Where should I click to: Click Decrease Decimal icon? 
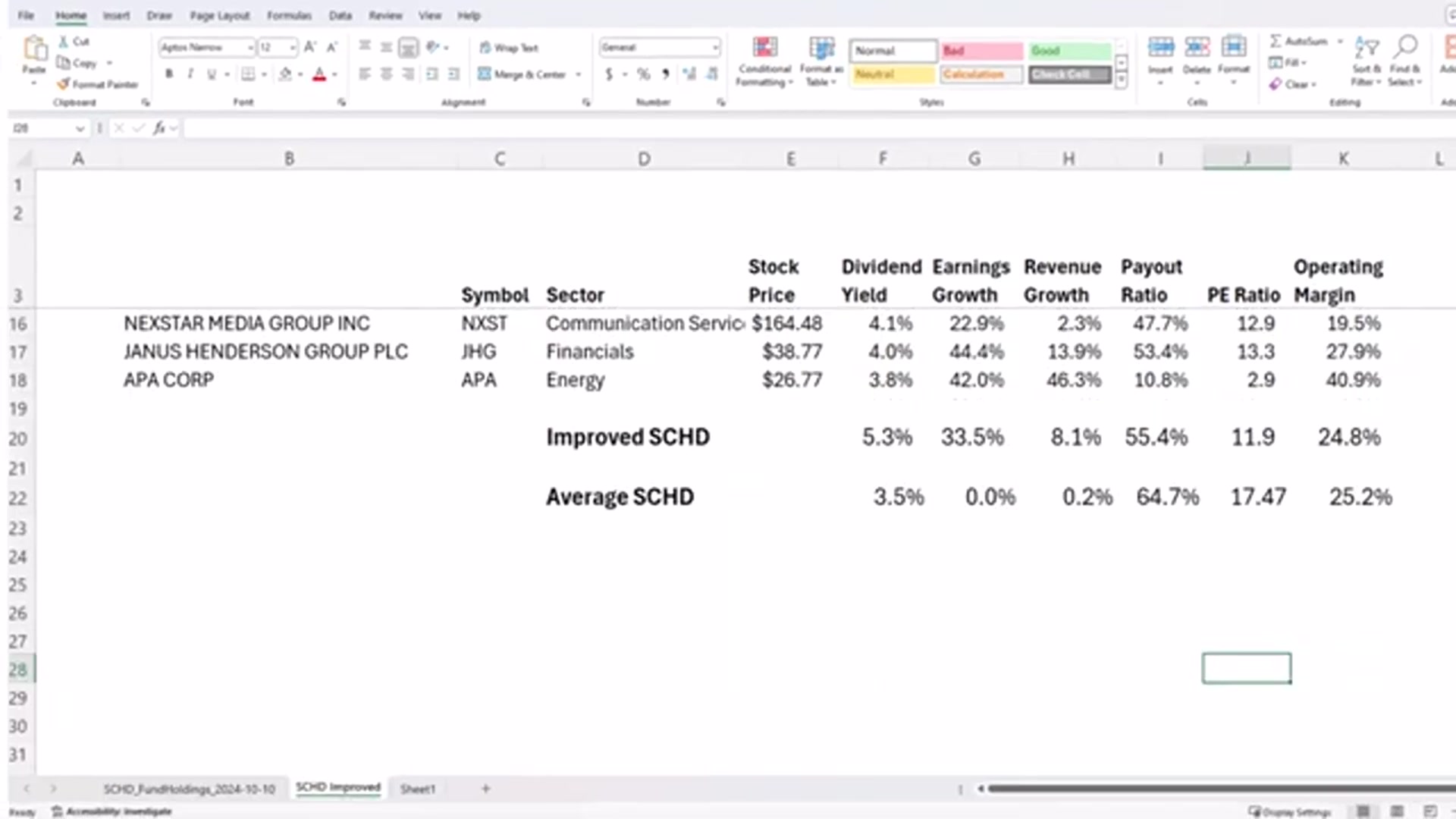(711, 74)
